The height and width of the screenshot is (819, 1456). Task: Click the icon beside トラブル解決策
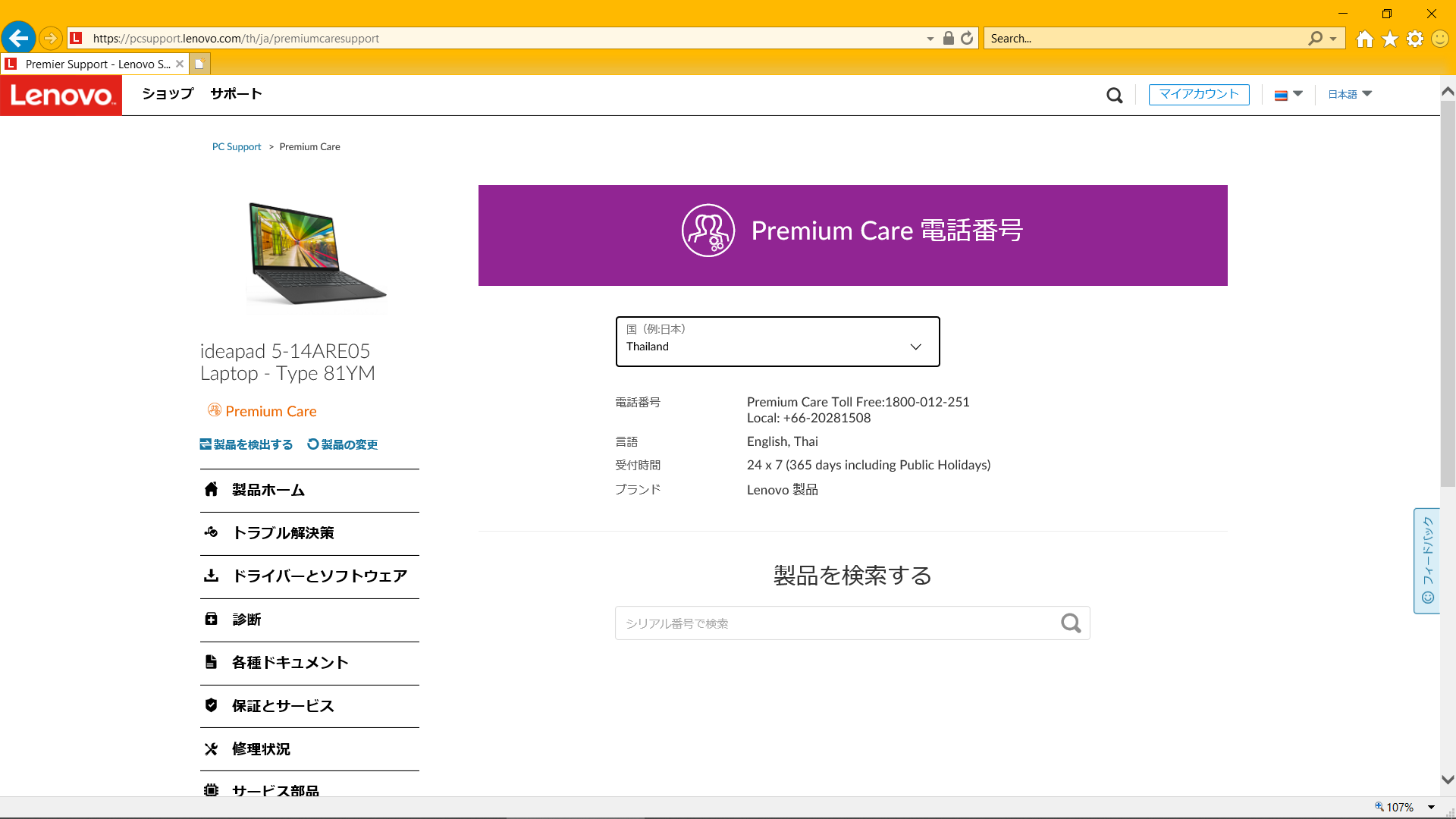212,532
